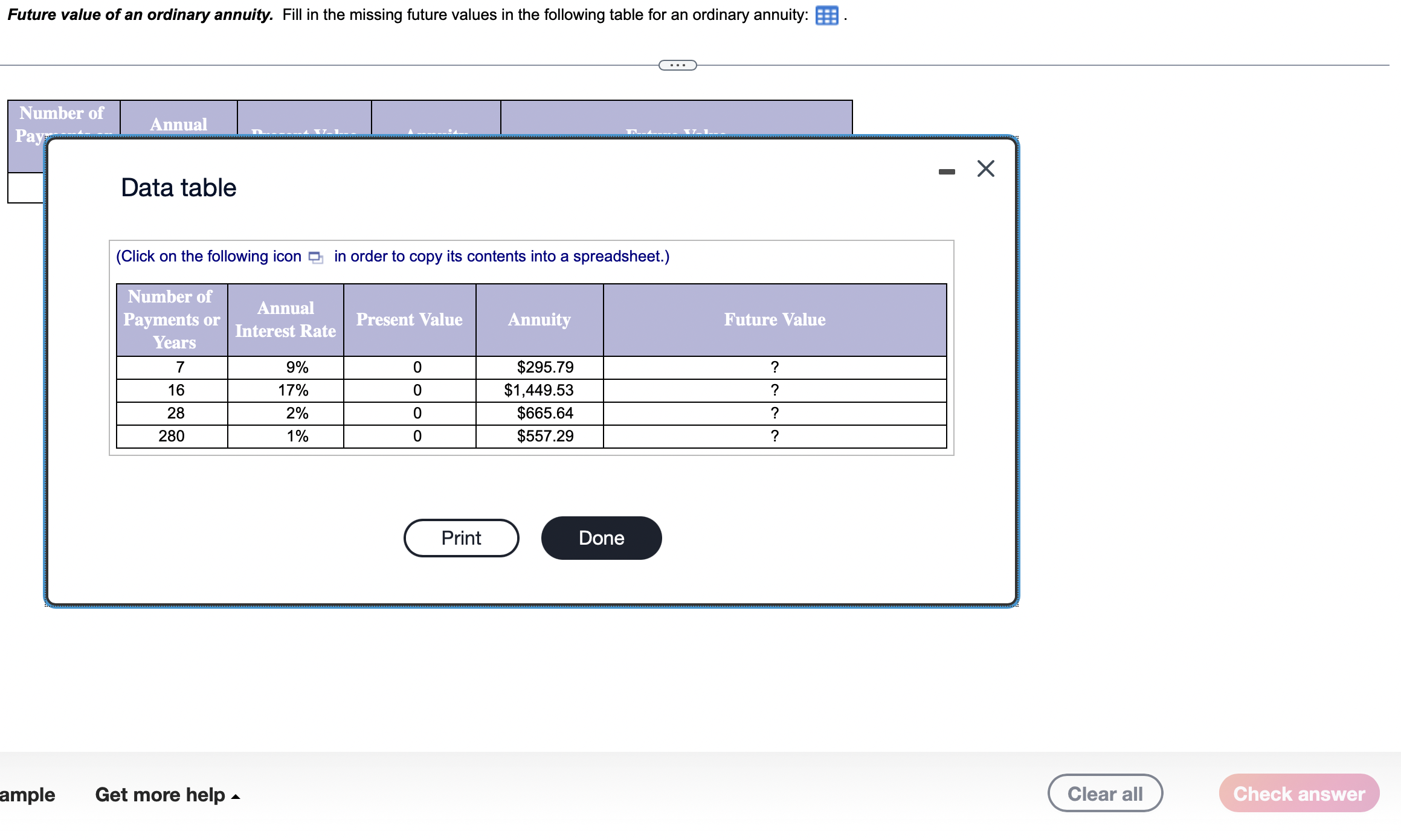Clear all entered answers
Viewport: 1401px width, 840px height.
(x=1105, y=793)
